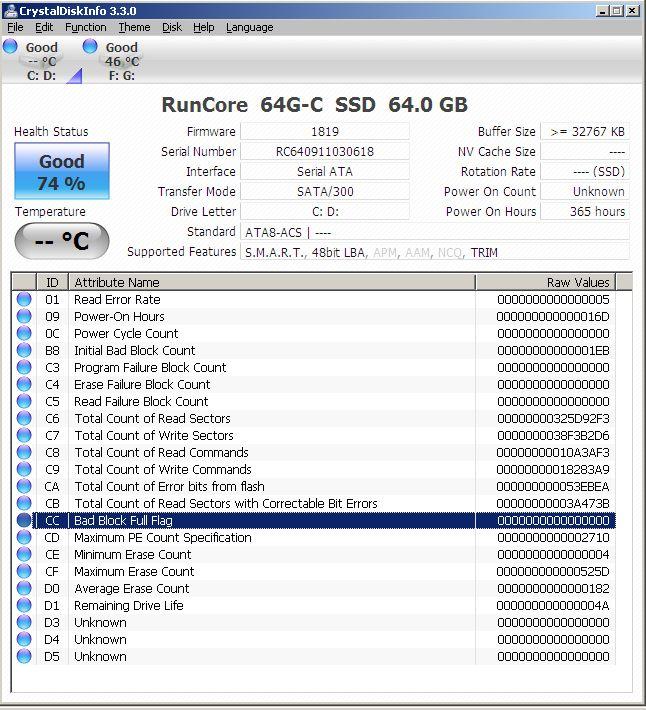The height and width of the screenshot is (710, 646).
Task: Click the Power On Hours 365 hours field
Action: tap(585, 211)
